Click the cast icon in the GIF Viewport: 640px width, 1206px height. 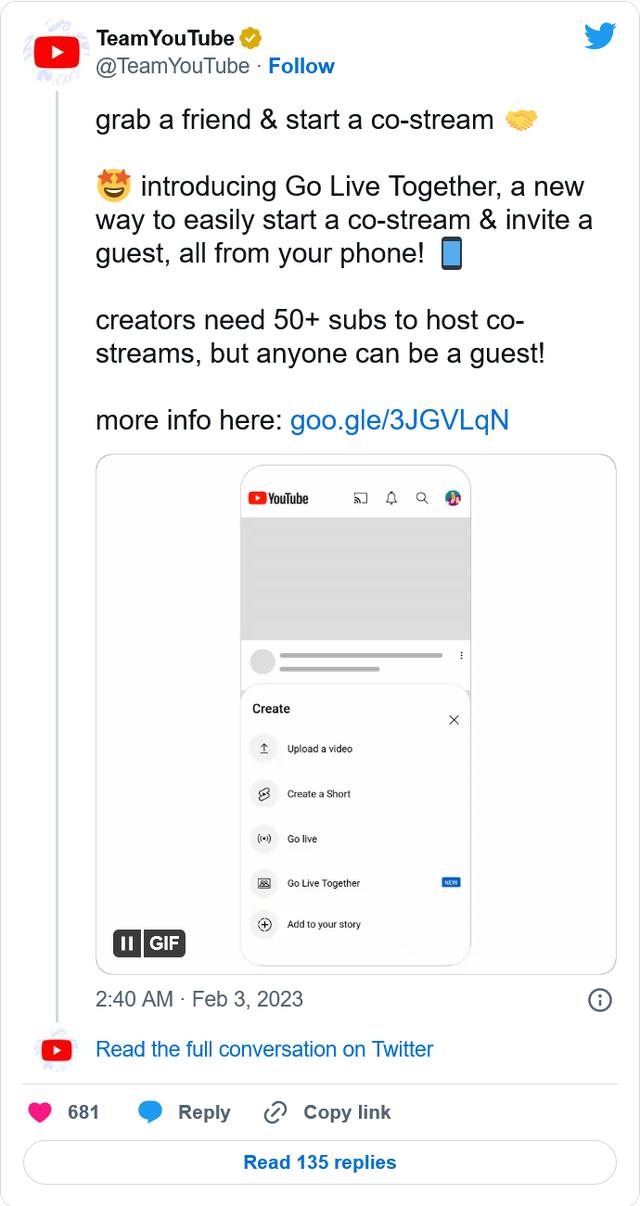click(x=361, y=498)
